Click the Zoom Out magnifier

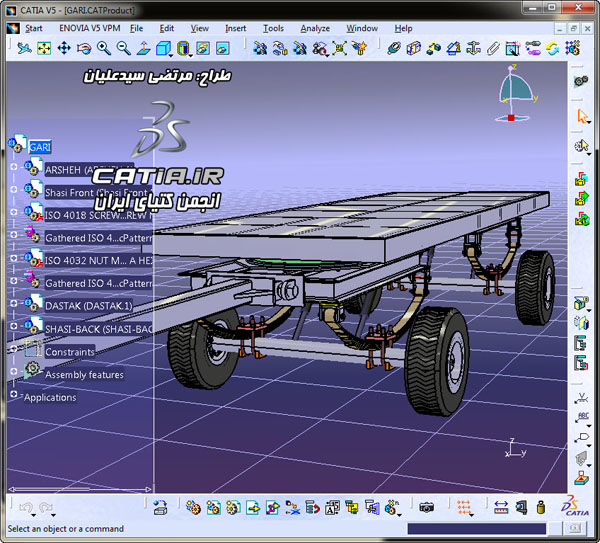[124, 49]
